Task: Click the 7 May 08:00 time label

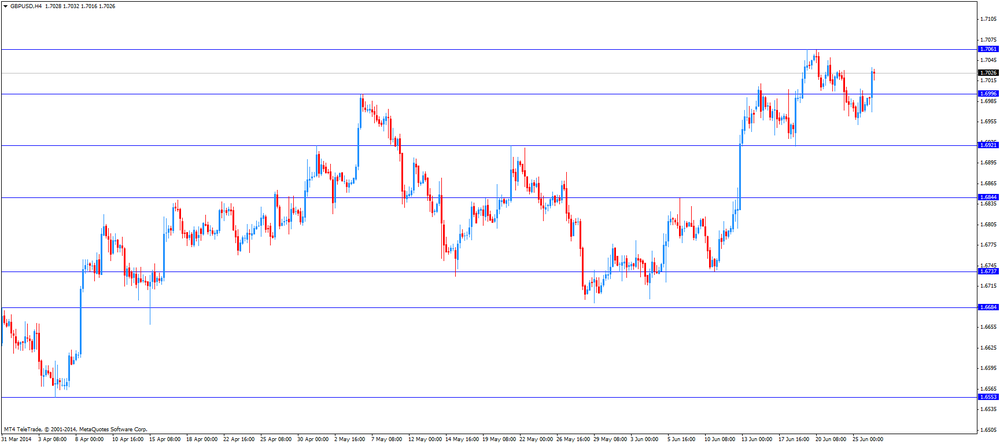Action: coord(388,440)
